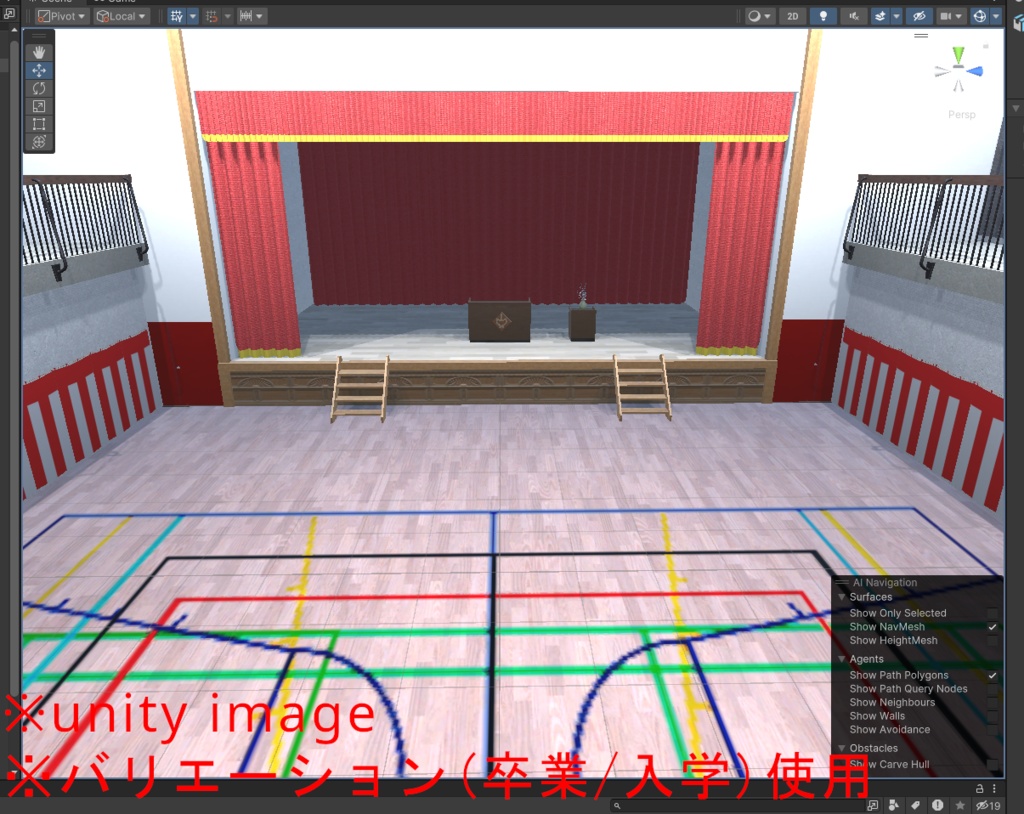Viewport: 1024px width, 814px height.
Task: Toggle scene audio in Scene view
Action: (852, 15)
